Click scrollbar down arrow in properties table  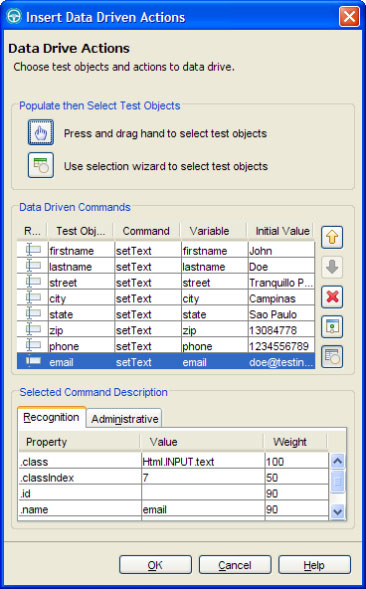[337, 511]
